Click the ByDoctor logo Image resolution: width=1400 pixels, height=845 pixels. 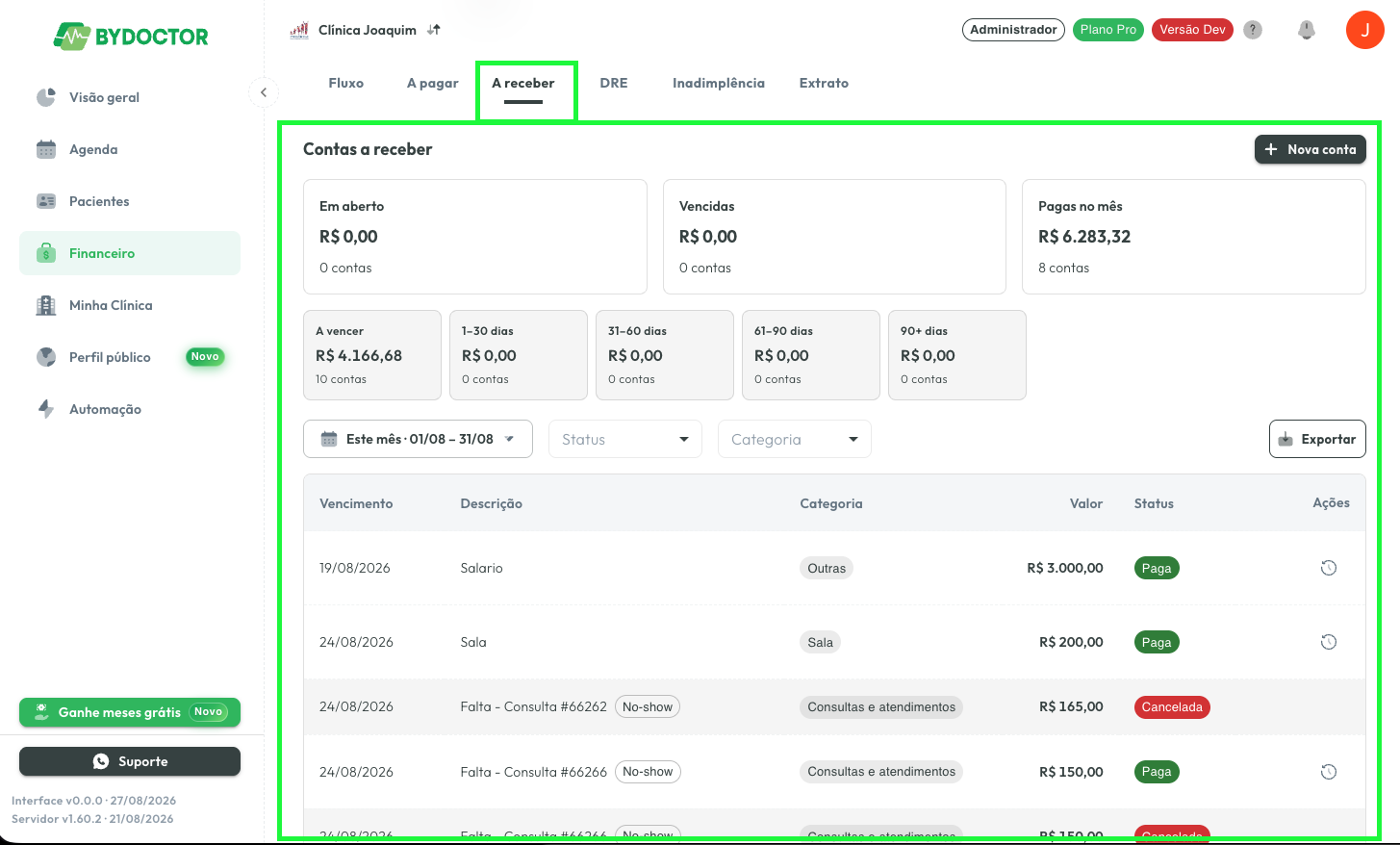coord(131,37)
